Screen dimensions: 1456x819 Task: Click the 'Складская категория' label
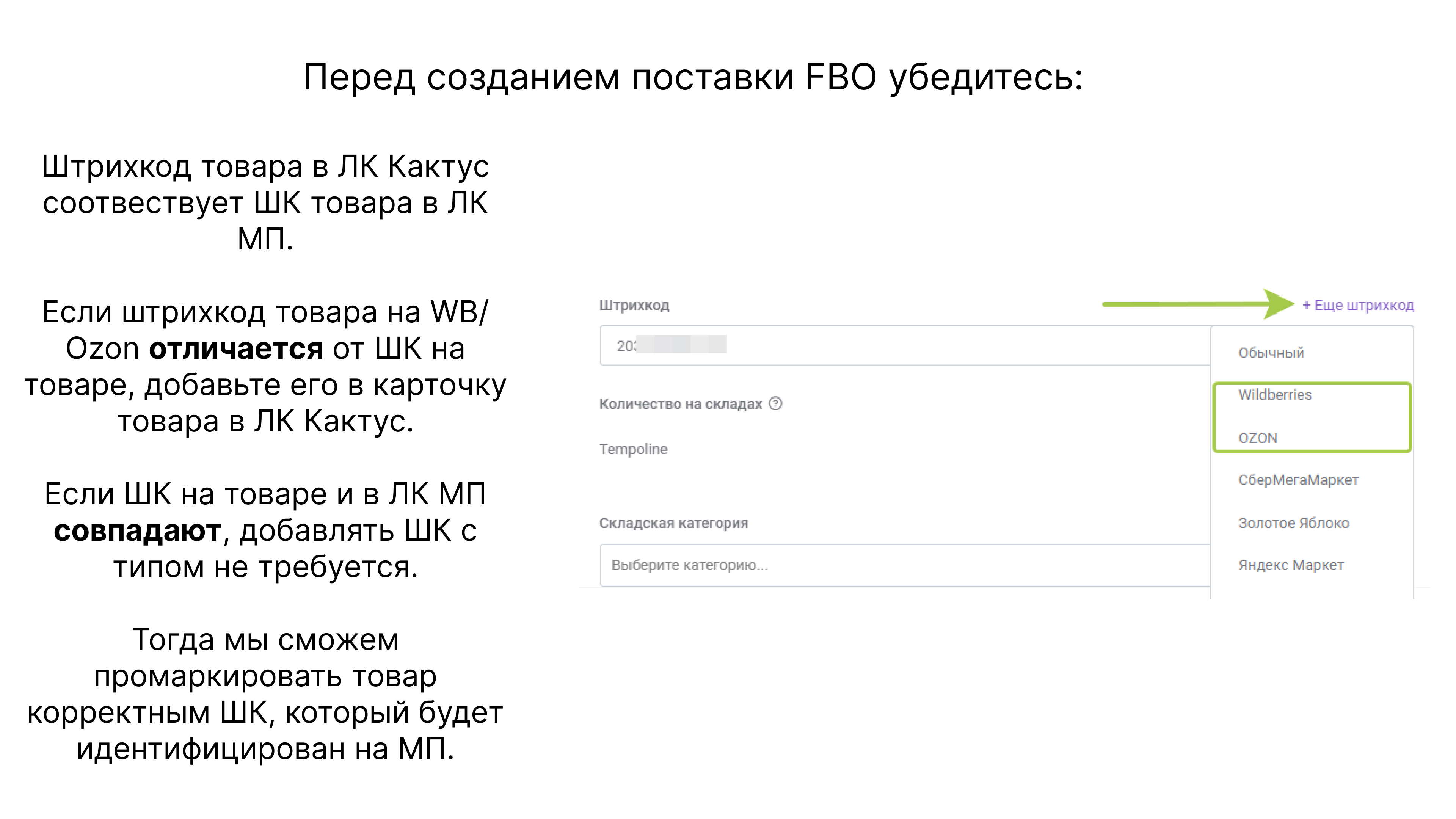[x=673, y=523]
